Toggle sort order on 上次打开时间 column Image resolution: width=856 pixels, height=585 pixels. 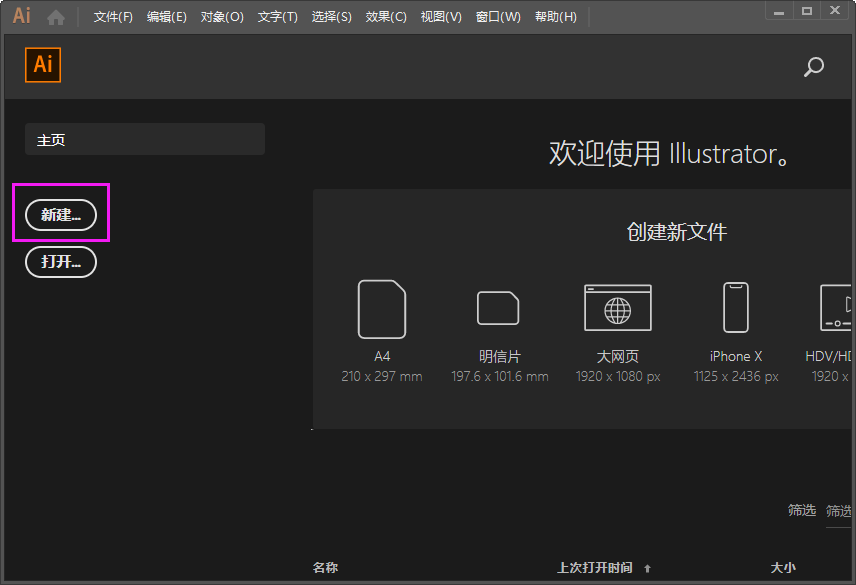pos(597,566)
